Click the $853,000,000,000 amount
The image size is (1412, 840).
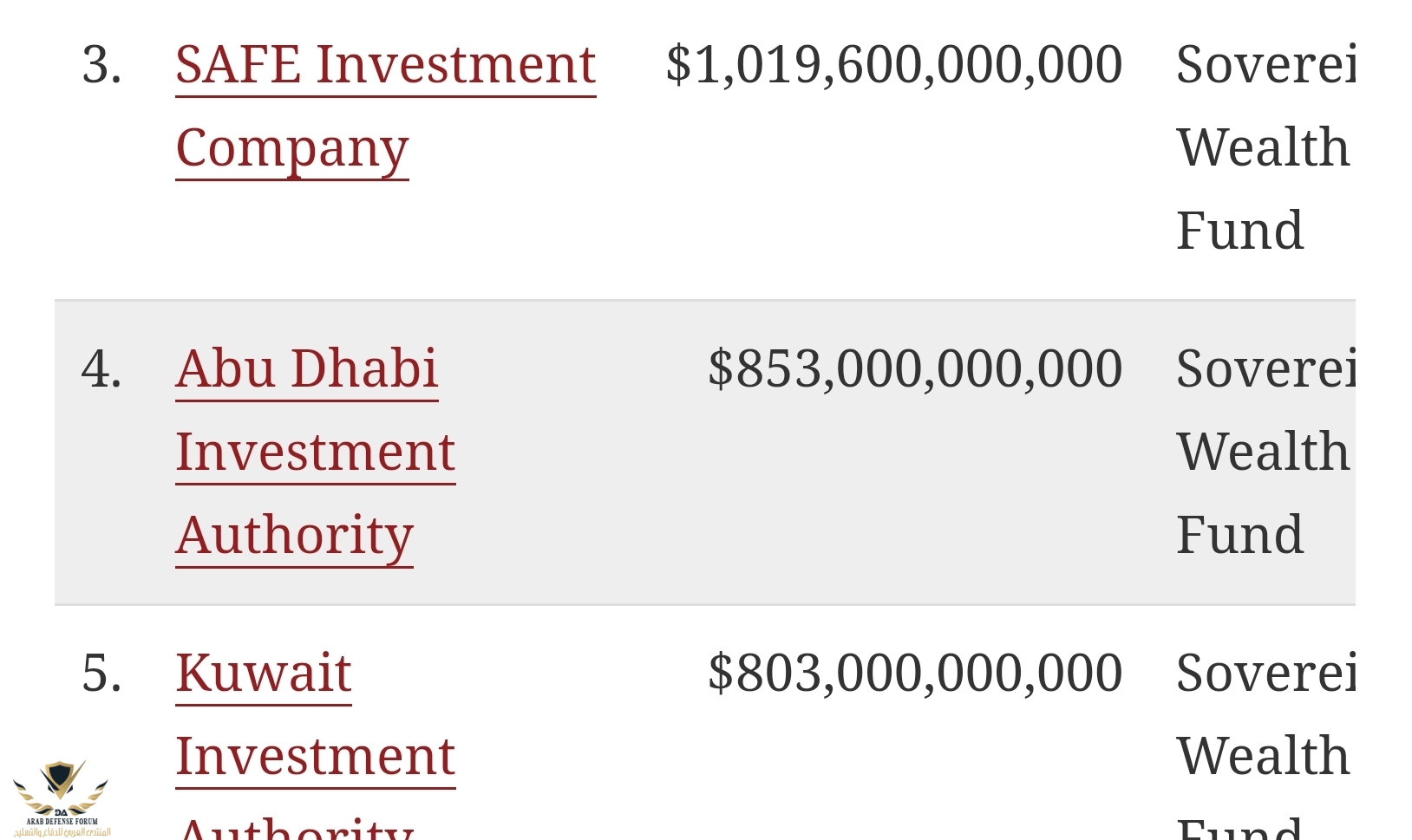click(914, 369)
